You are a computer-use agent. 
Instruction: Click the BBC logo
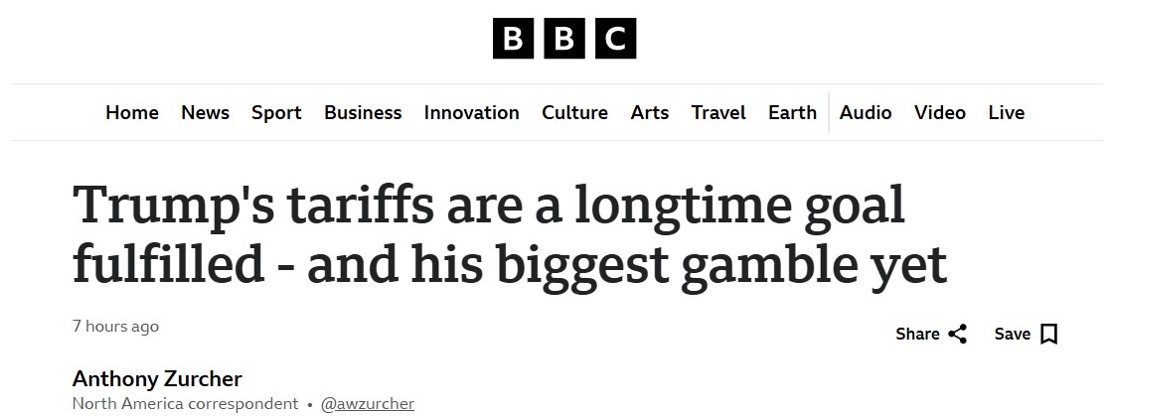564,39
